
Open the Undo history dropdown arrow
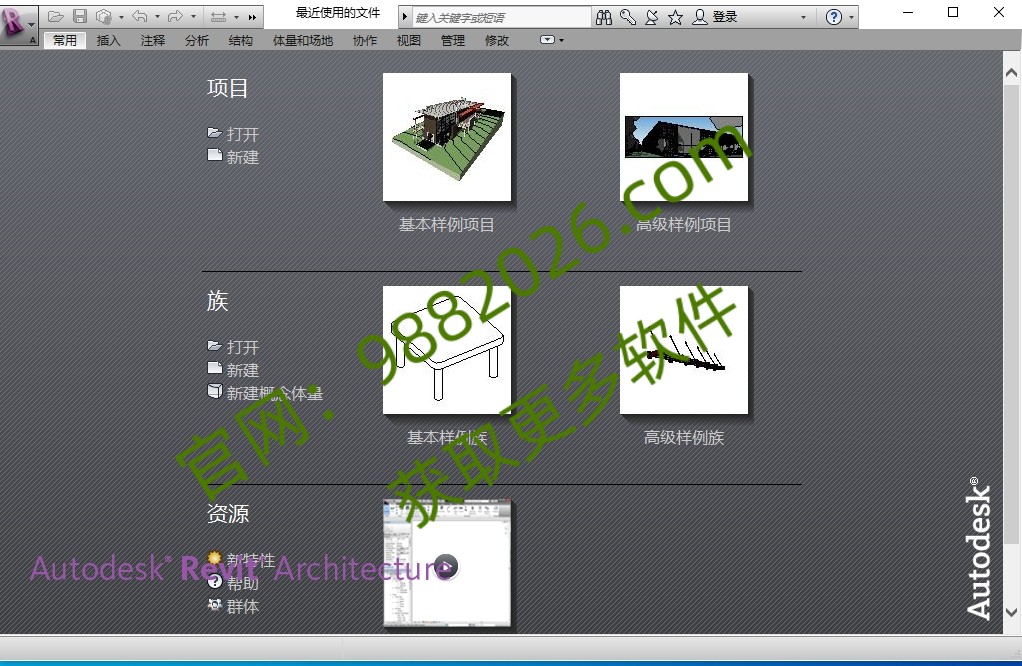tap(157, 17)
